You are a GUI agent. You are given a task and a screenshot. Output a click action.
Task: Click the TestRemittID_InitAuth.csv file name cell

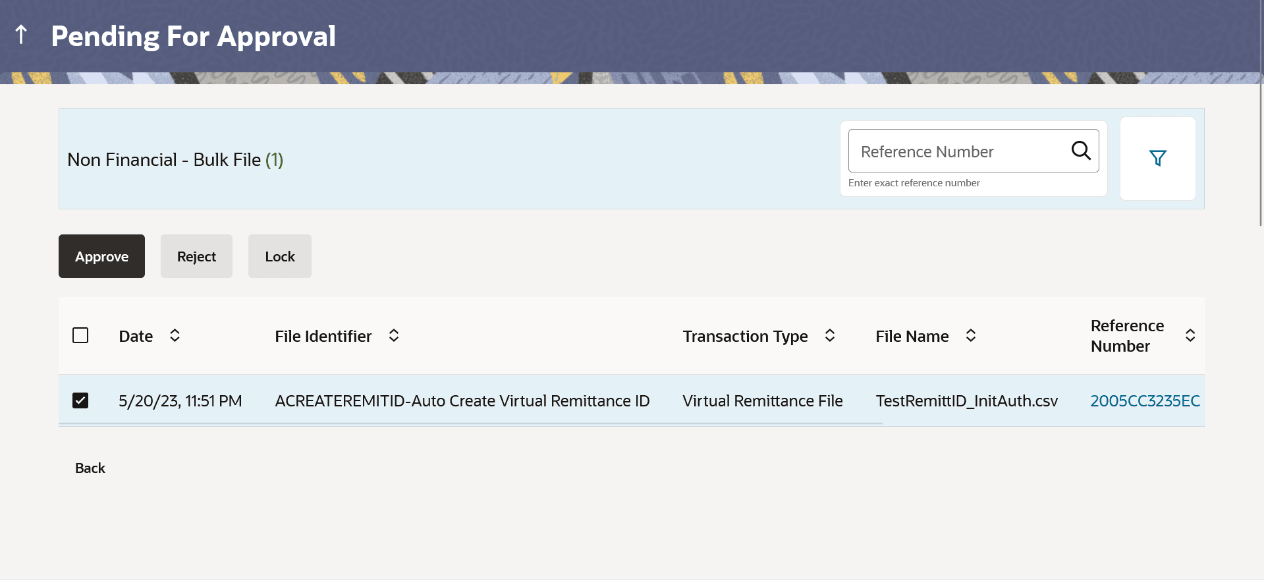pos(966,401)
